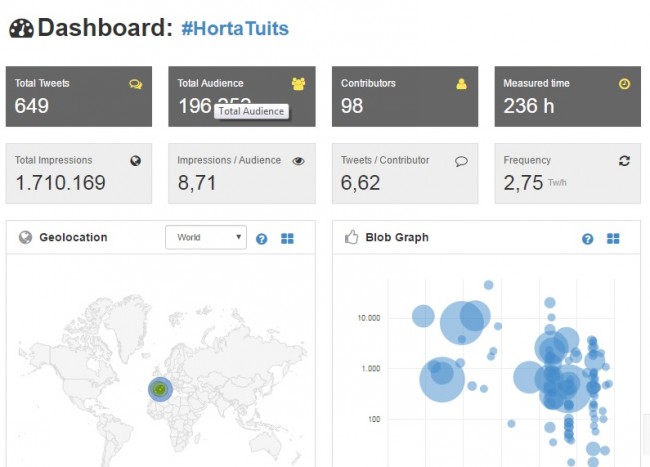Open the Blob Graph help question mark icon
Screen dimensions: 650x467
(x=588, y=239)
